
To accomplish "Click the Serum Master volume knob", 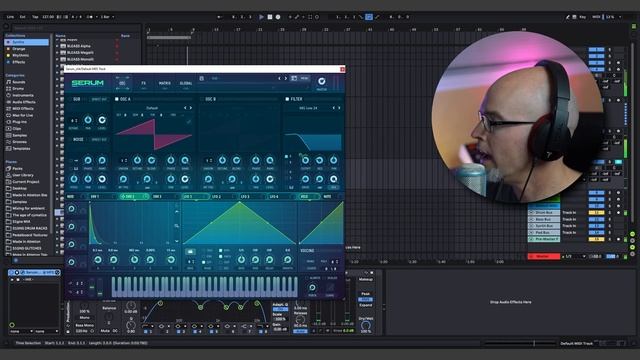I will point(322,81).
